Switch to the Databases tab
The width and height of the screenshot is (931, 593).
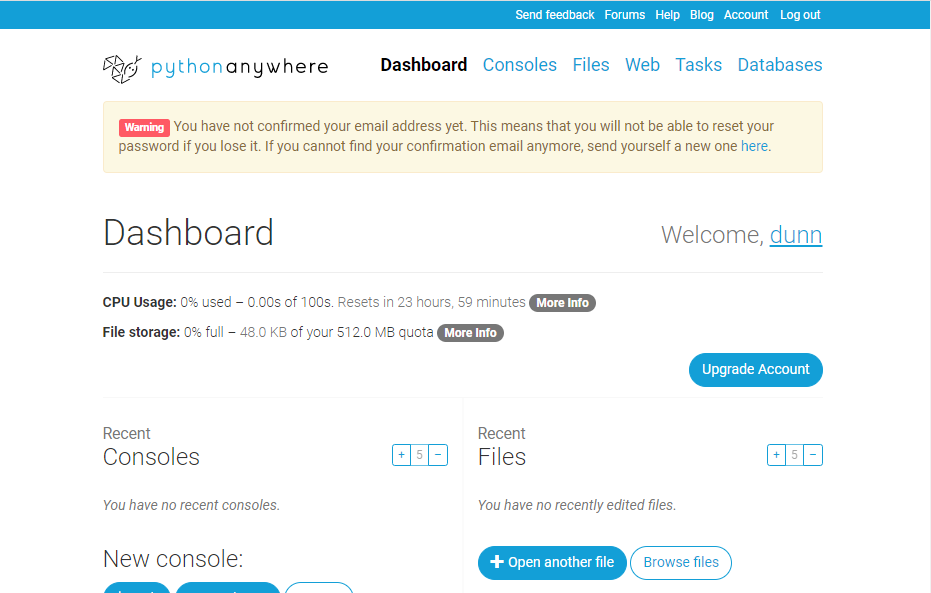780,65
